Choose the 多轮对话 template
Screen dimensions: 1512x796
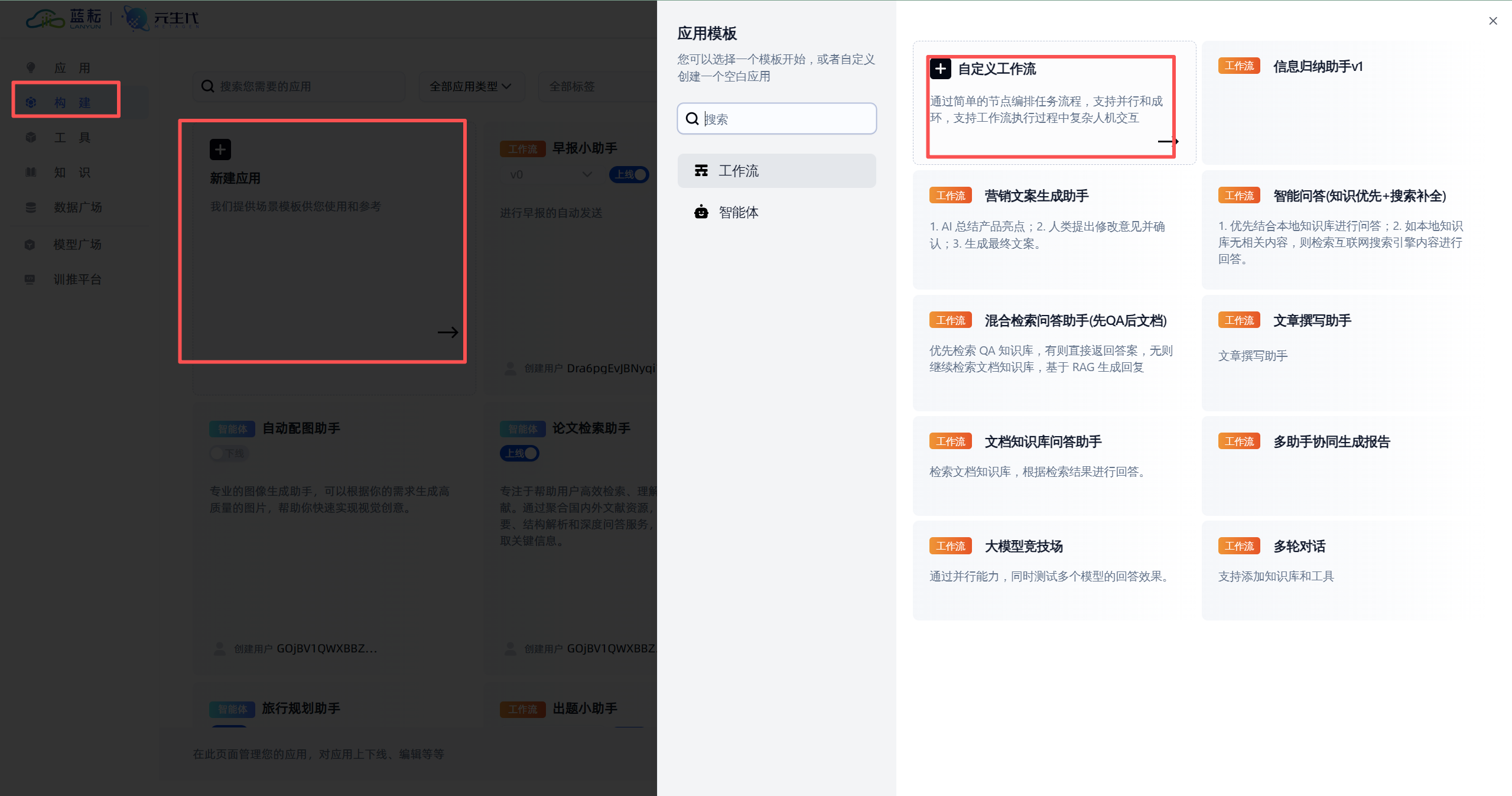(1299, 547)
